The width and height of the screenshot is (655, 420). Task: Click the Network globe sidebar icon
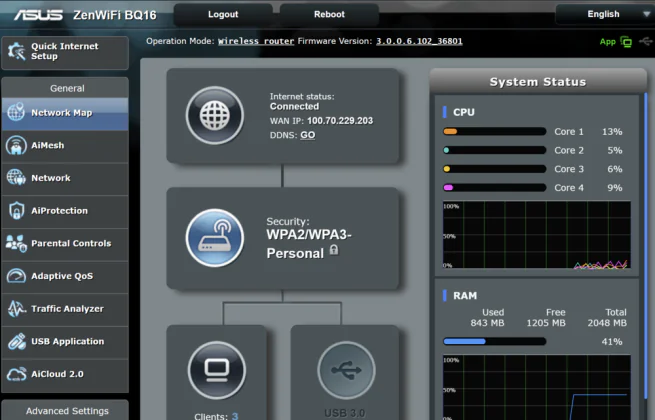[16, 178]
